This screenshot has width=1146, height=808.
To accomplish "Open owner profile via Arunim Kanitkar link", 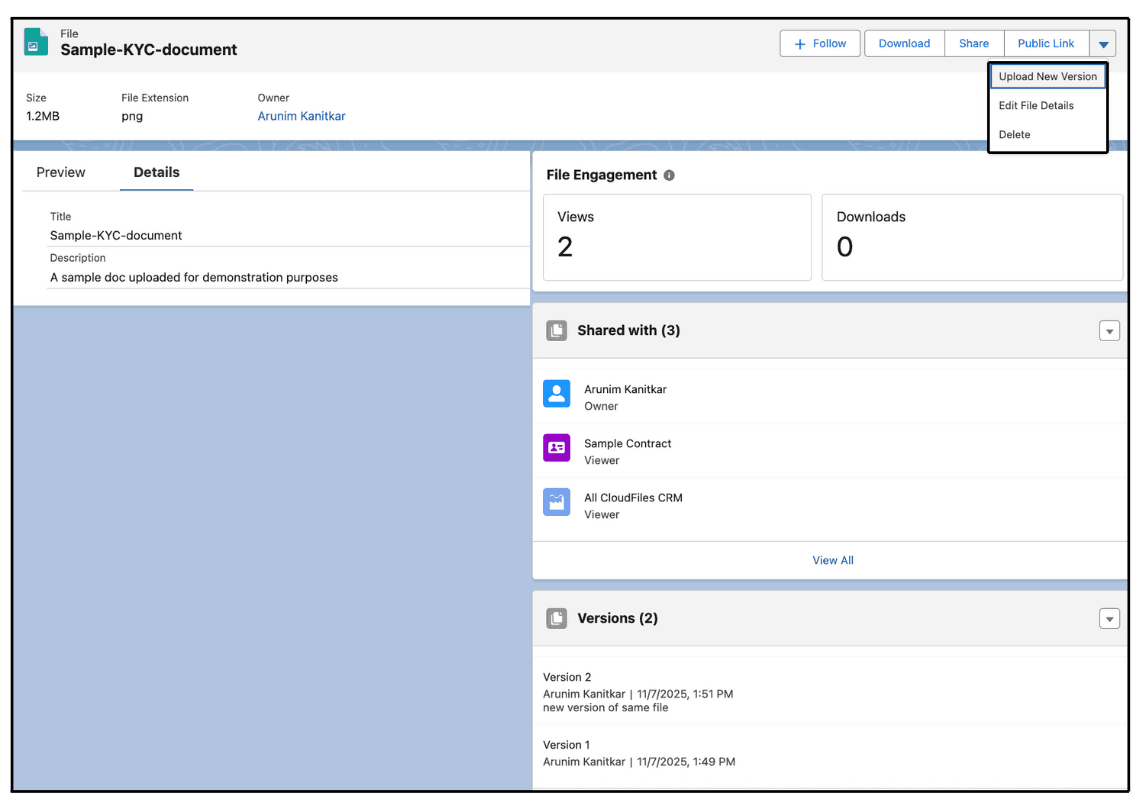I will [301, 116].
